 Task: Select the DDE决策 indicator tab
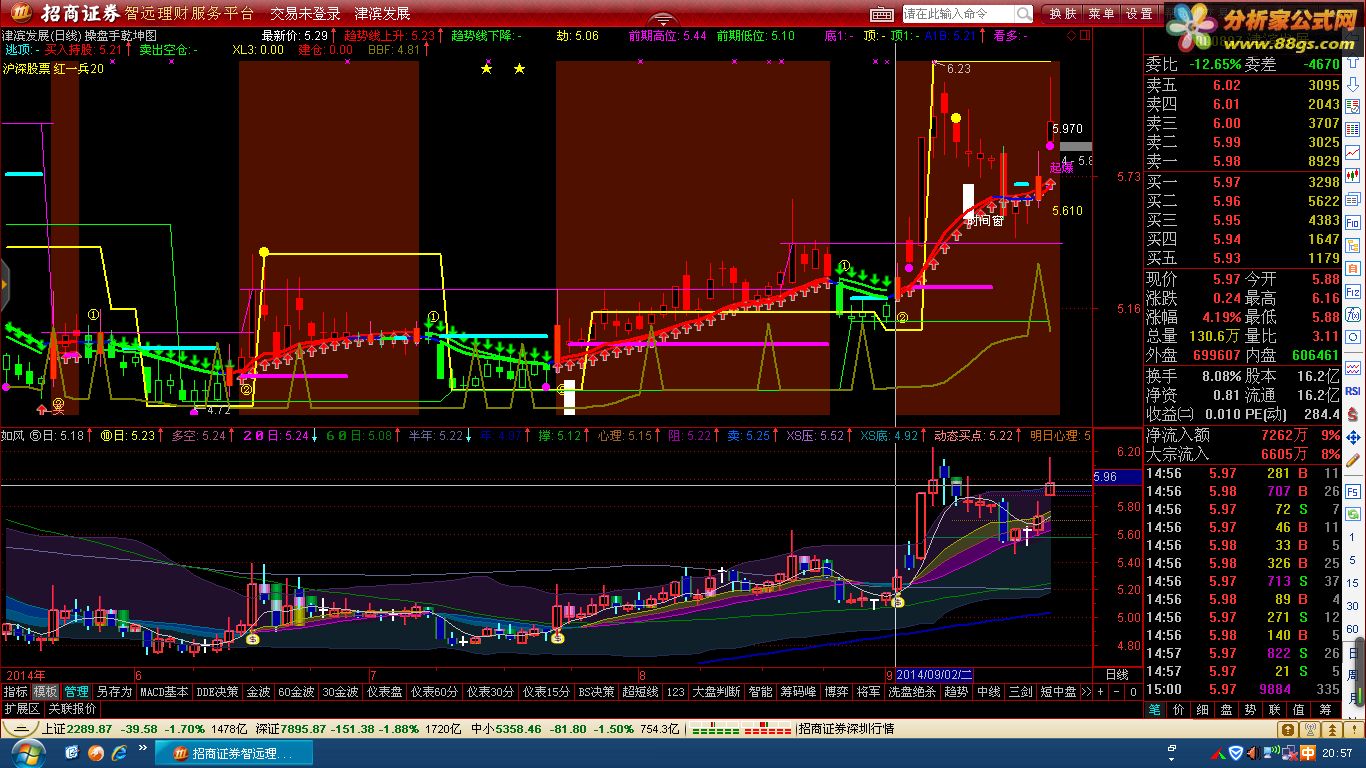(217, 691)
